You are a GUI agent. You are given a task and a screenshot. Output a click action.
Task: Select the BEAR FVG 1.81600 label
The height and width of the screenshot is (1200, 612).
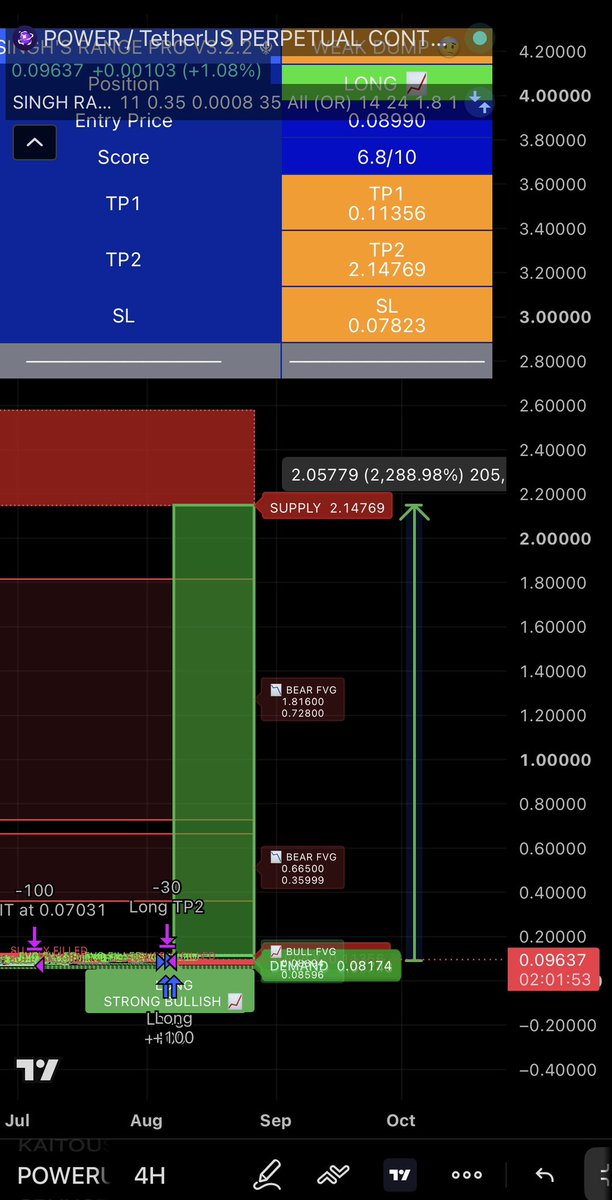[x=304, y=700]
